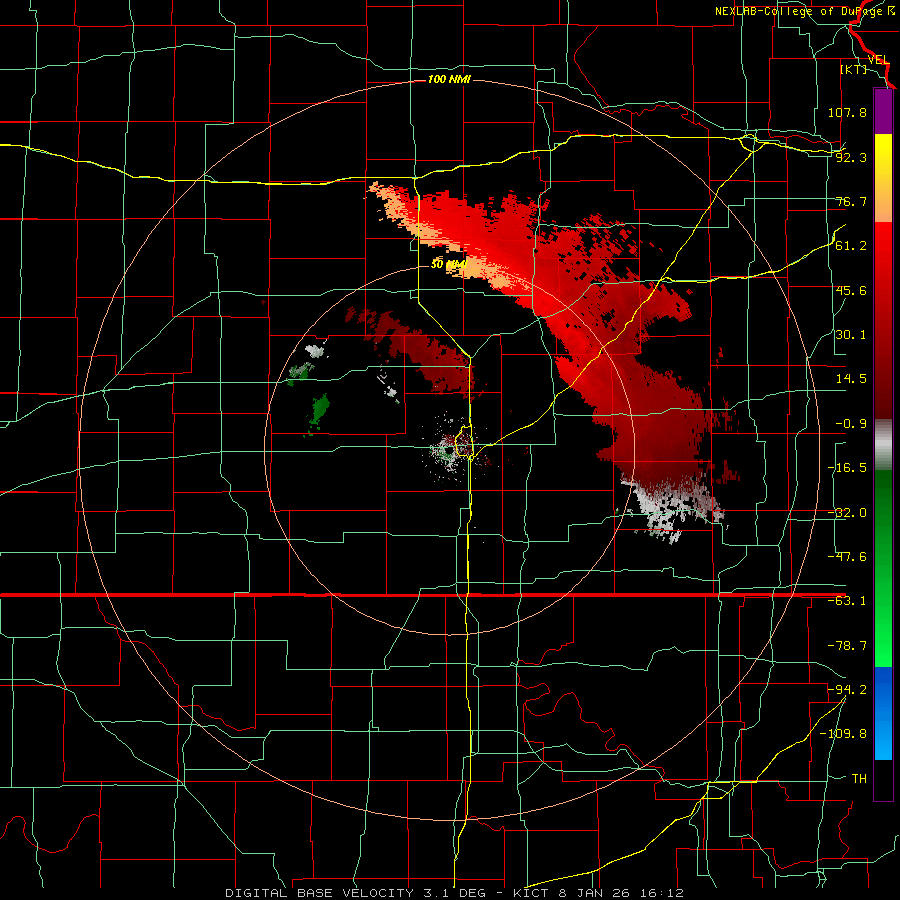Click the 61.2 velocity scale value
This screenshot has width=900, height=900.
point(851,246)
